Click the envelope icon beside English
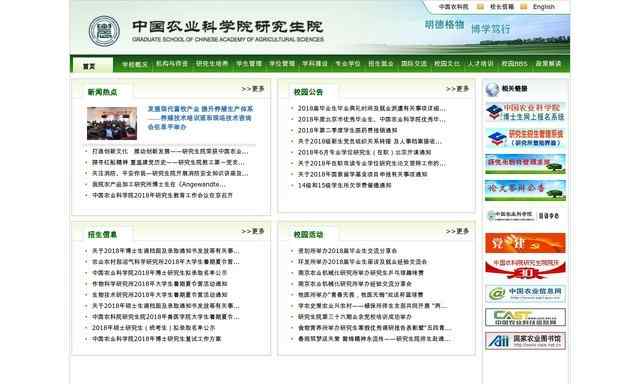Image resolution: width=640 pixels, height=384 pixels. [524, 7]
